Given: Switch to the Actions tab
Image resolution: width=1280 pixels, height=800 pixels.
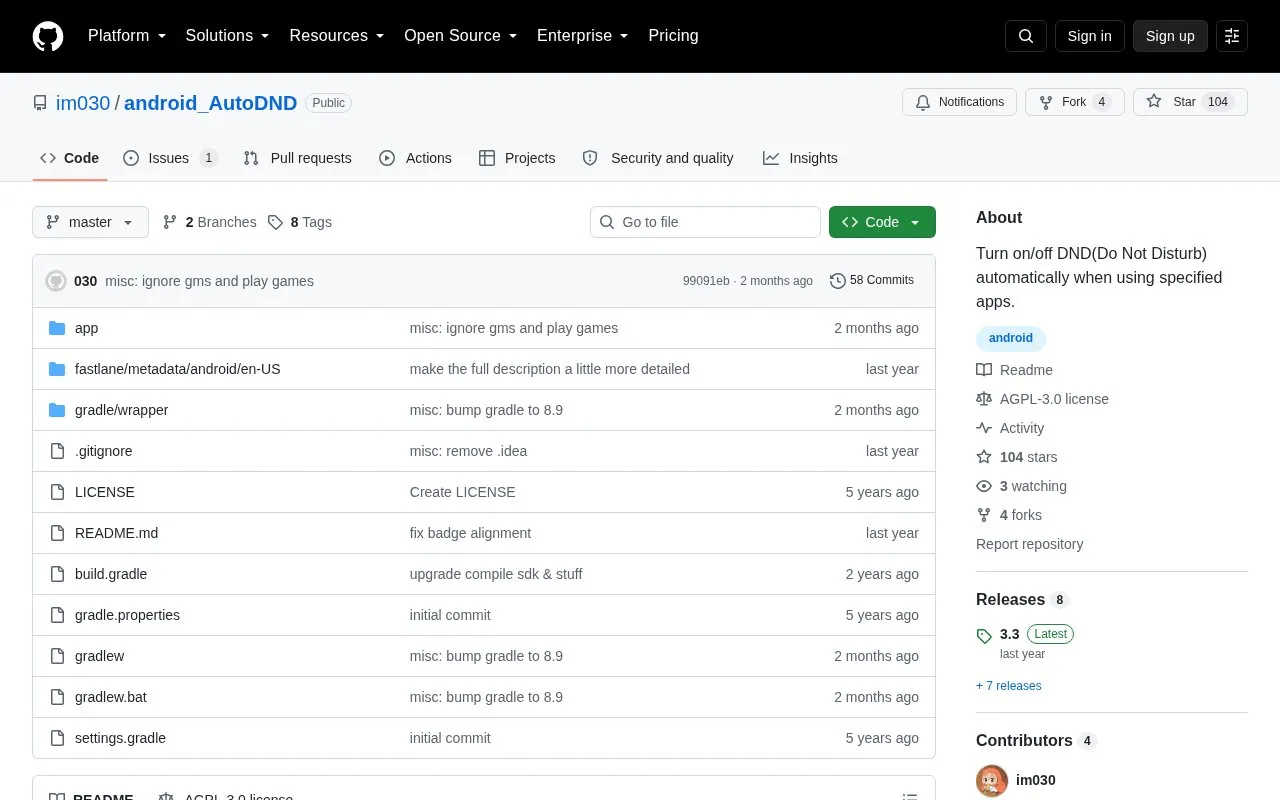Looking at the screenshot, I should [x=416, y=158].
